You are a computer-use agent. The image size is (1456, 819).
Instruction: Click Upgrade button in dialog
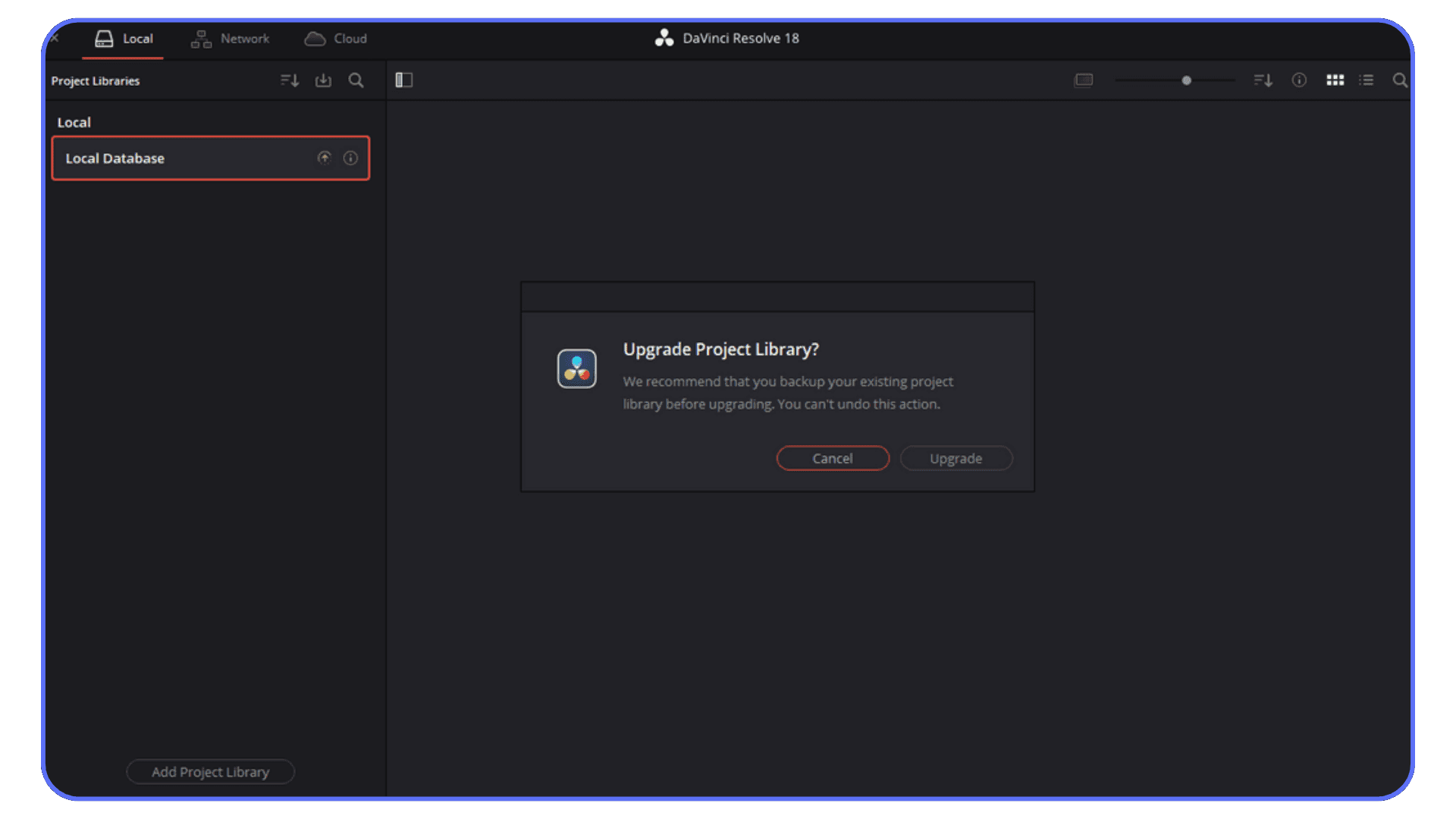tap(956, 459)
